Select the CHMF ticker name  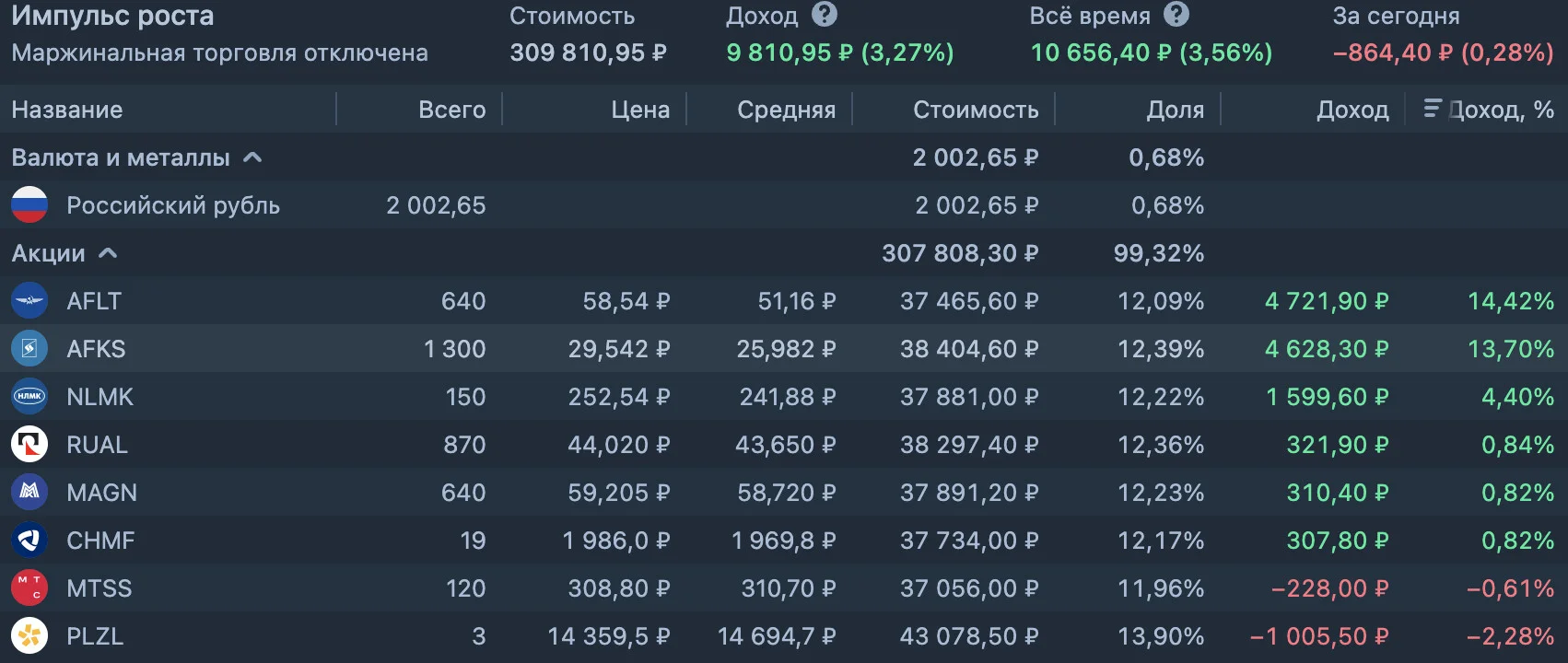coord(100,541)
